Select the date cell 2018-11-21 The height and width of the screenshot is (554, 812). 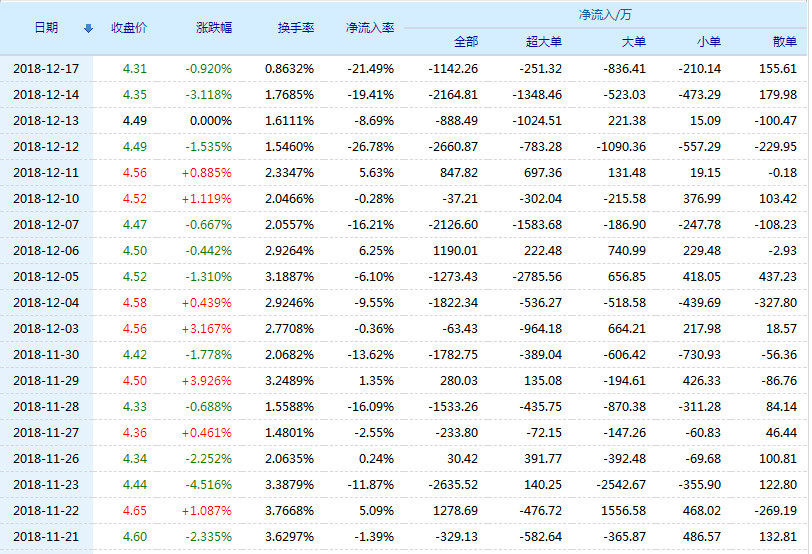pos(46,536)
